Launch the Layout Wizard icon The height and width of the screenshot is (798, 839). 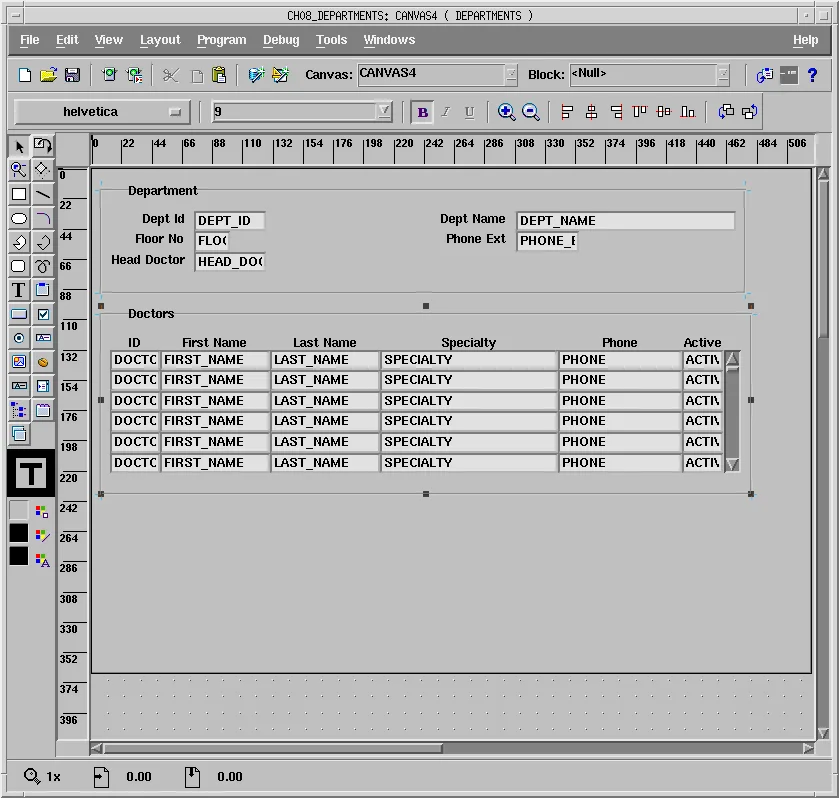pos(280,75)
